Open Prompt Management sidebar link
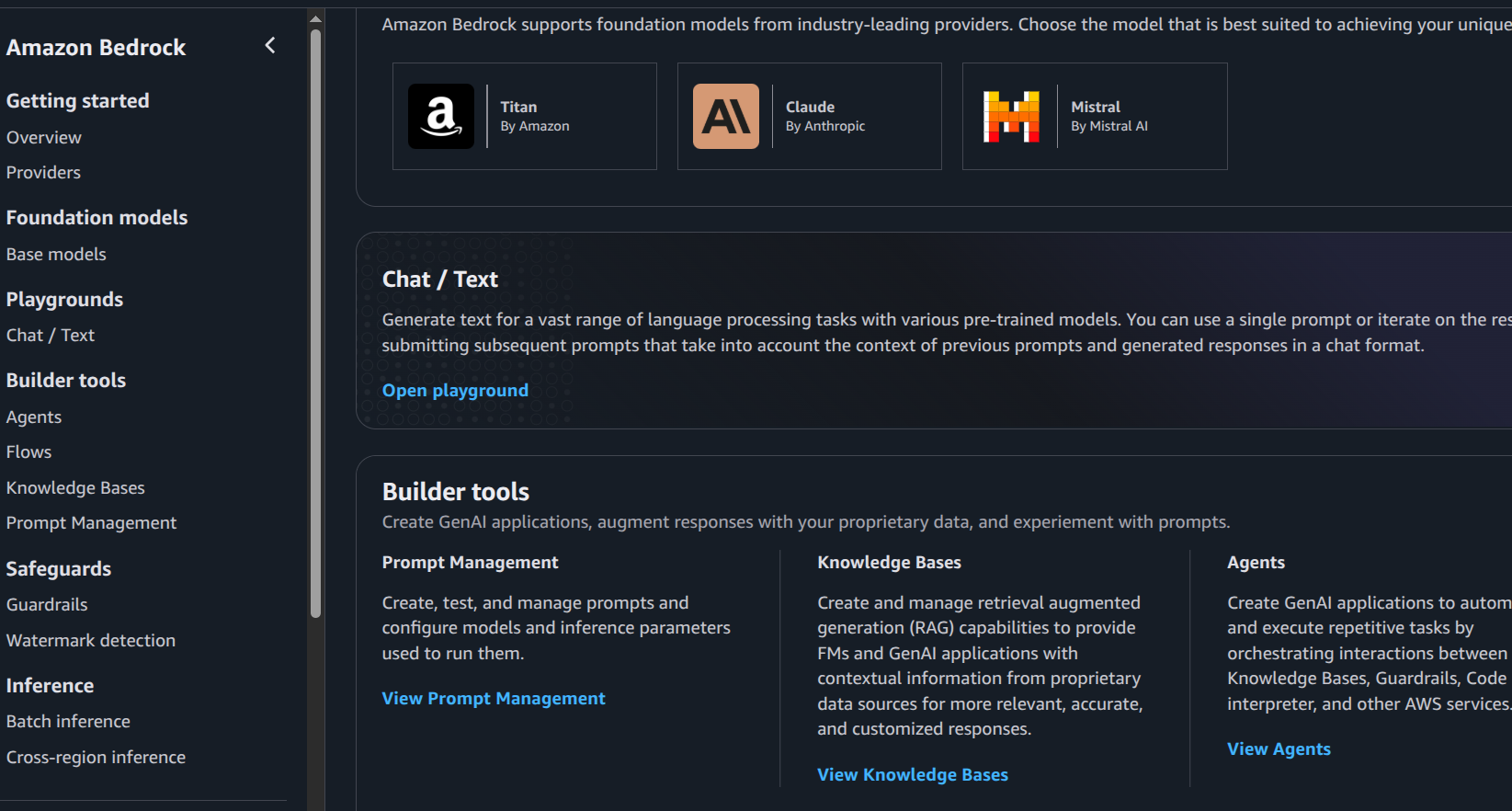This screenshot has width=1512, height=811. [x=91, y=522]
